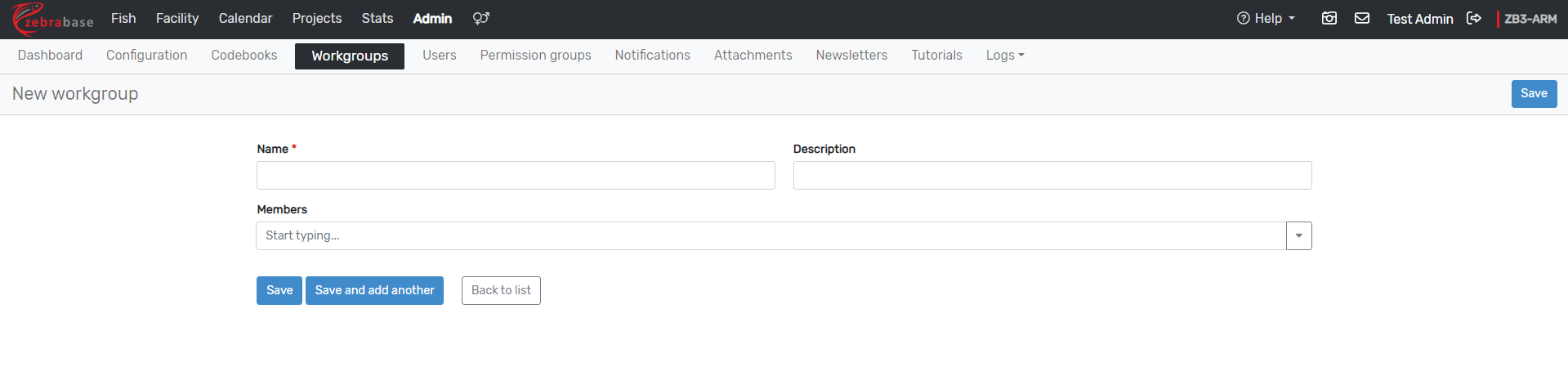The width and height of the screenshot is (1568, 385).
Task: Select the Codebooks tab
Action: 243,55
